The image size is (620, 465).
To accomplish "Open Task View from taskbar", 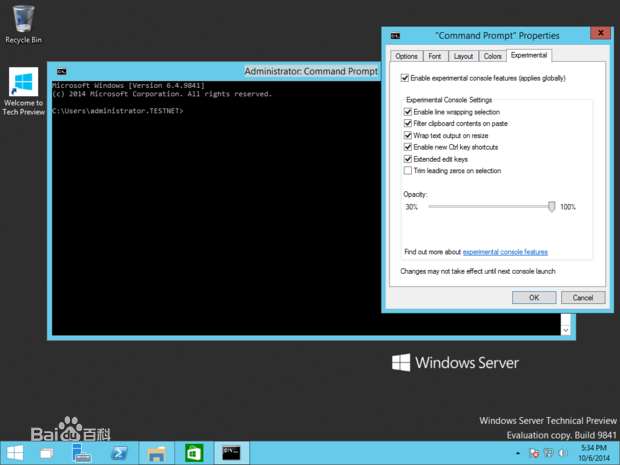I will 47,453.
